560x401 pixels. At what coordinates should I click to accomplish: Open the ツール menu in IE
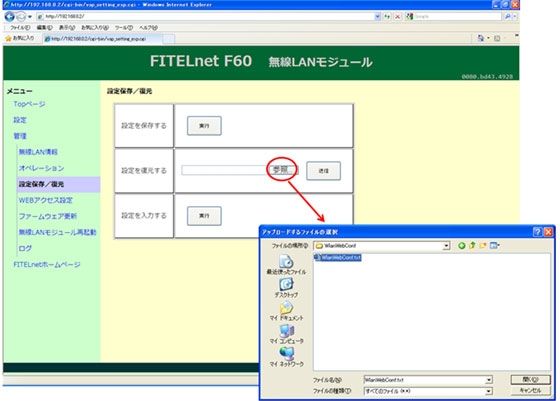(124, 27)
